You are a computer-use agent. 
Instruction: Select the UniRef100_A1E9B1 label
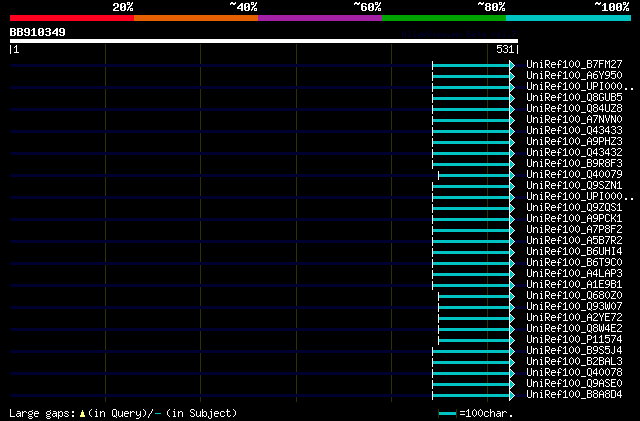click(x=574, y=285)
